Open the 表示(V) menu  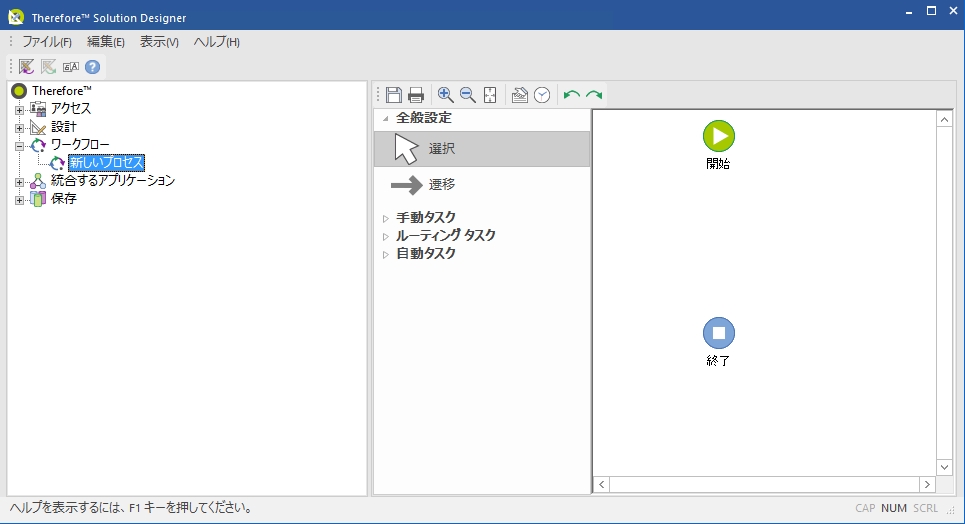tap(159, 42)
